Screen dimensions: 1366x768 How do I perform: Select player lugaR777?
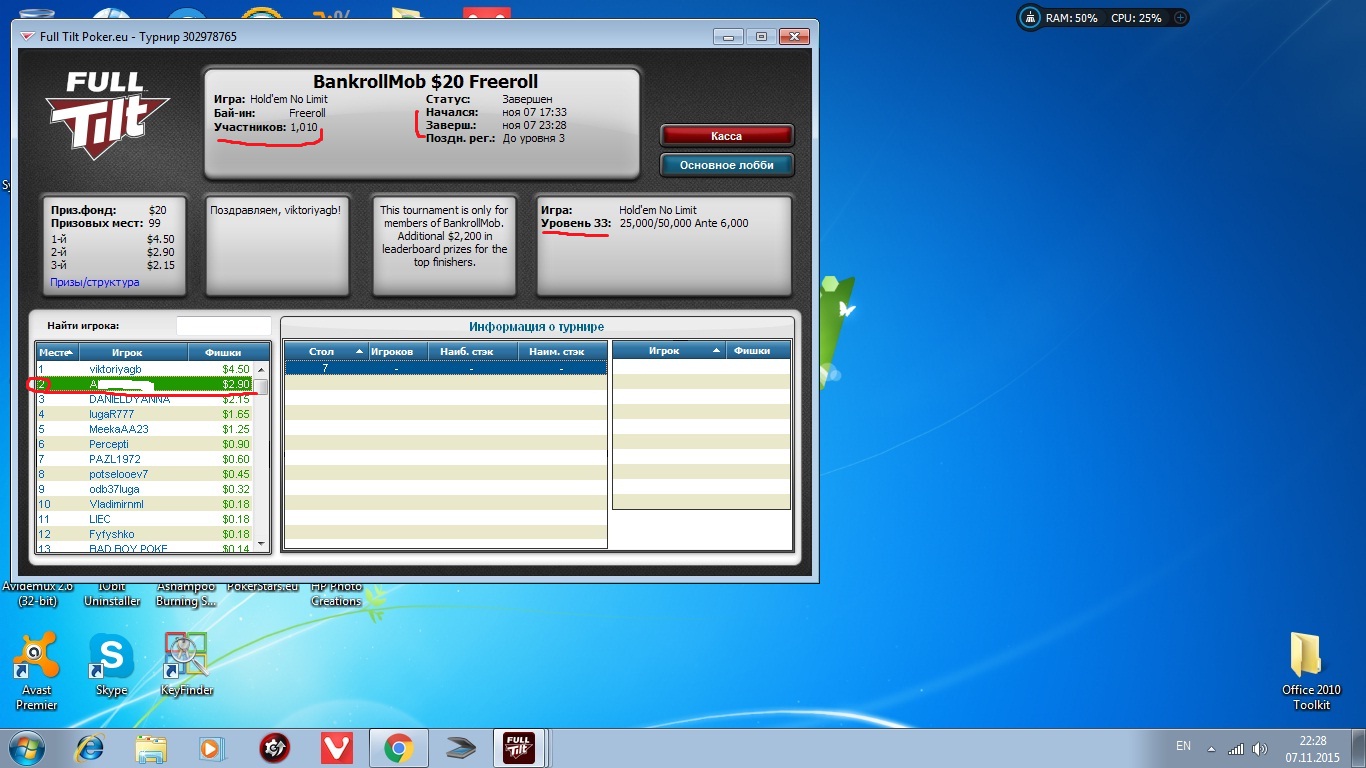click(x=144, y=414)
